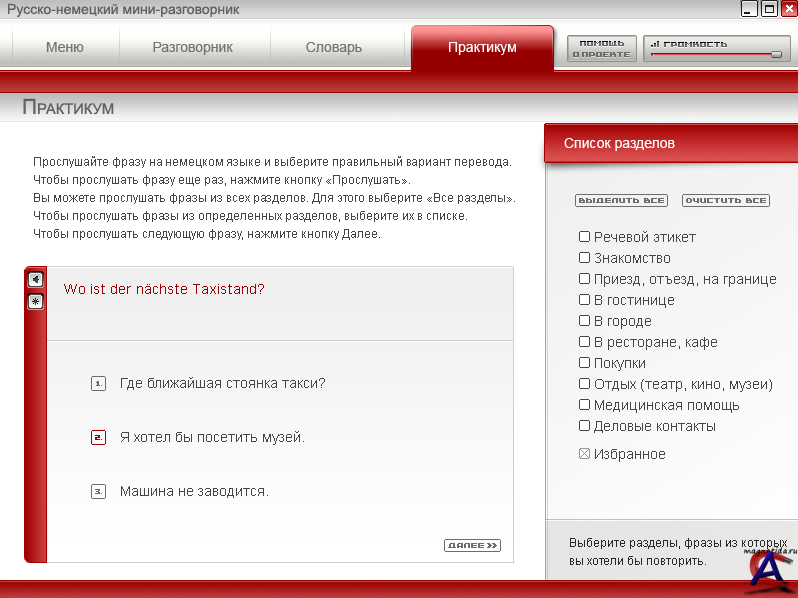Viewport: 798px width, 598px height.
Task: Open the Меню tab
Action: (65, 47)
